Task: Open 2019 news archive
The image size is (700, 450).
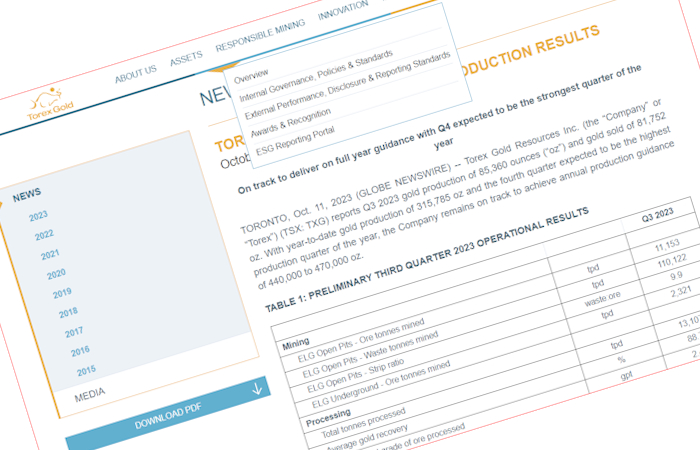Action: (62, 293)
